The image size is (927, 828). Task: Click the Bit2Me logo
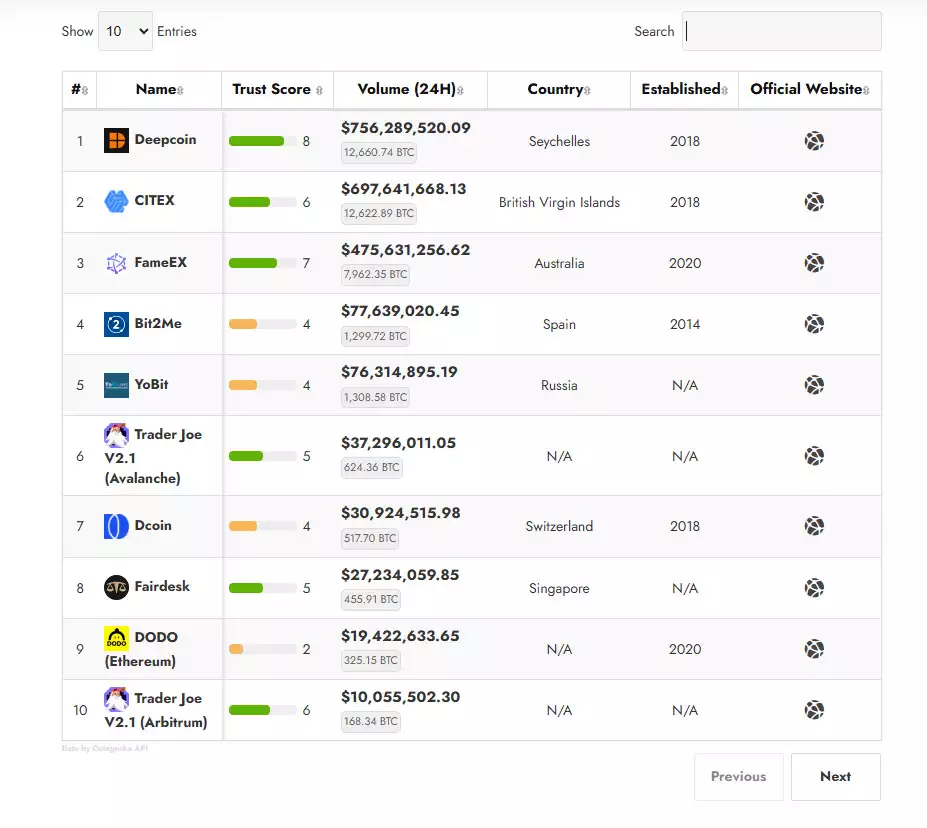click(116, 324)
